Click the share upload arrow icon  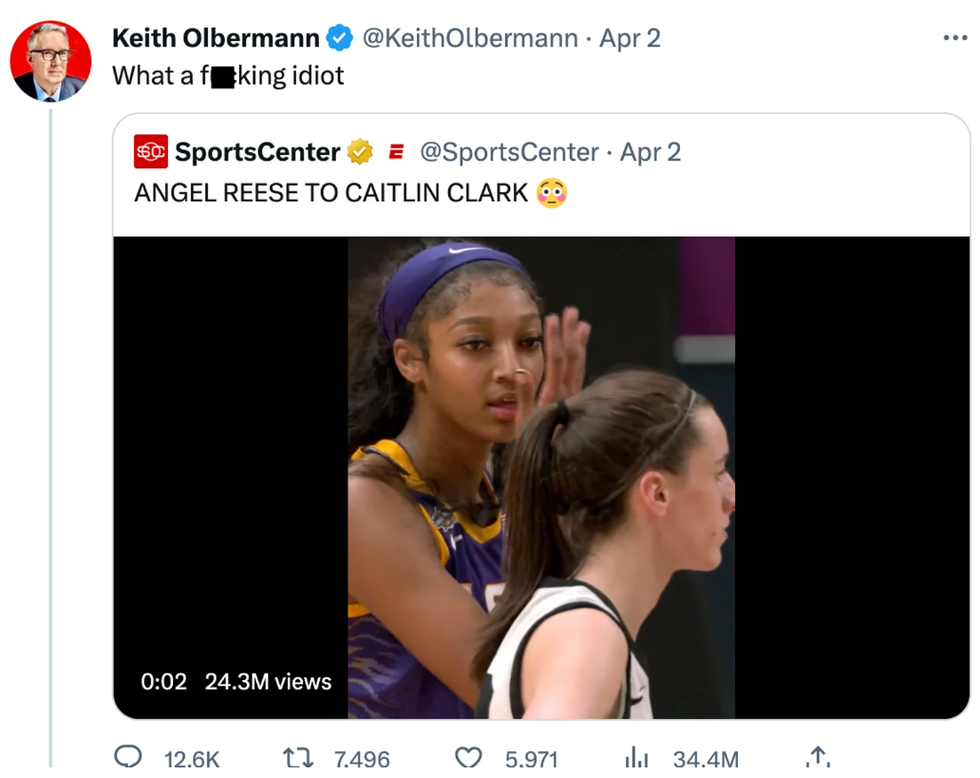817,758
